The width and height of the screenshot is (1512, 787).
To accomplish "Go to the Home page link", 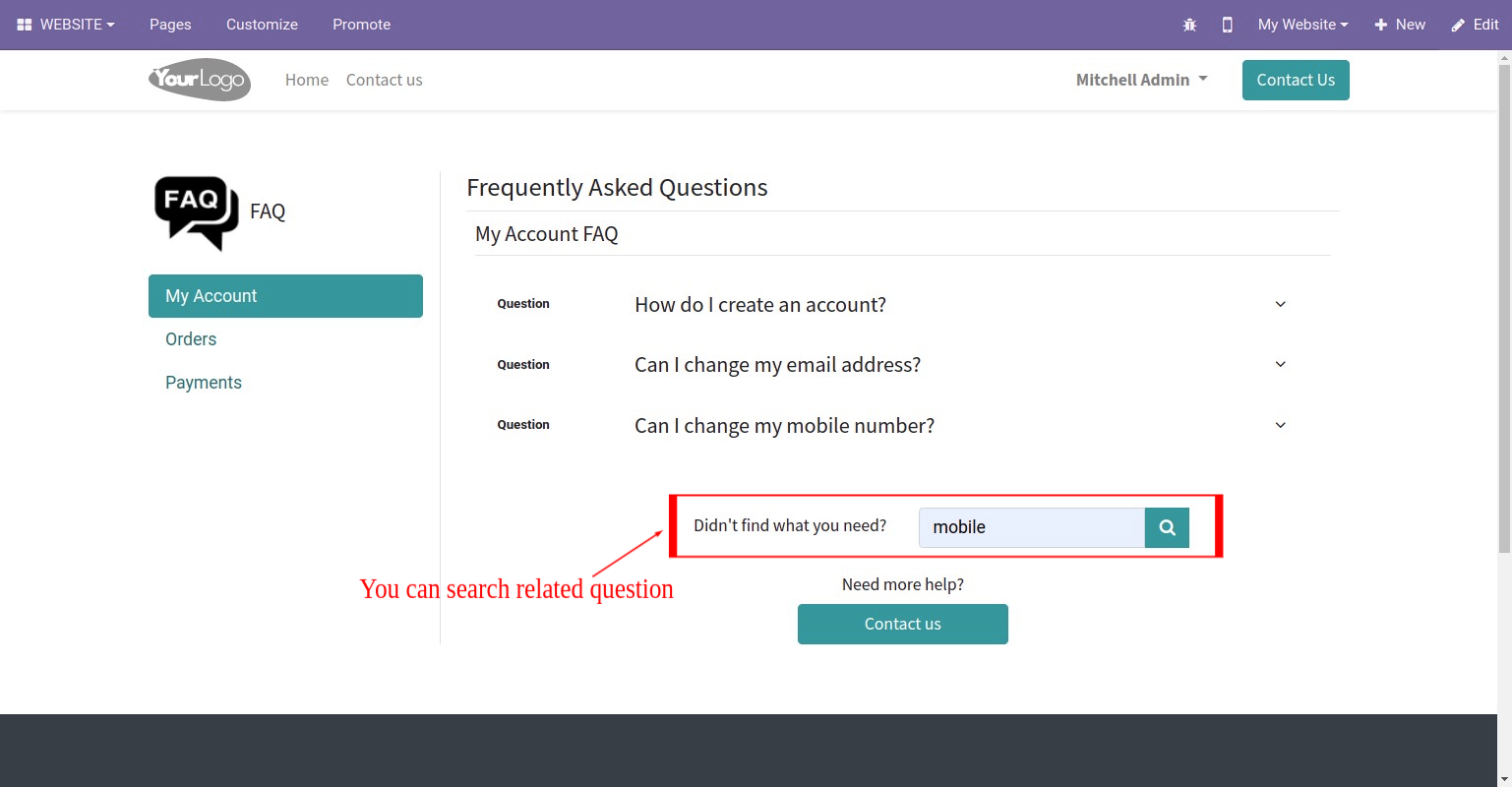I will (307, 81).
